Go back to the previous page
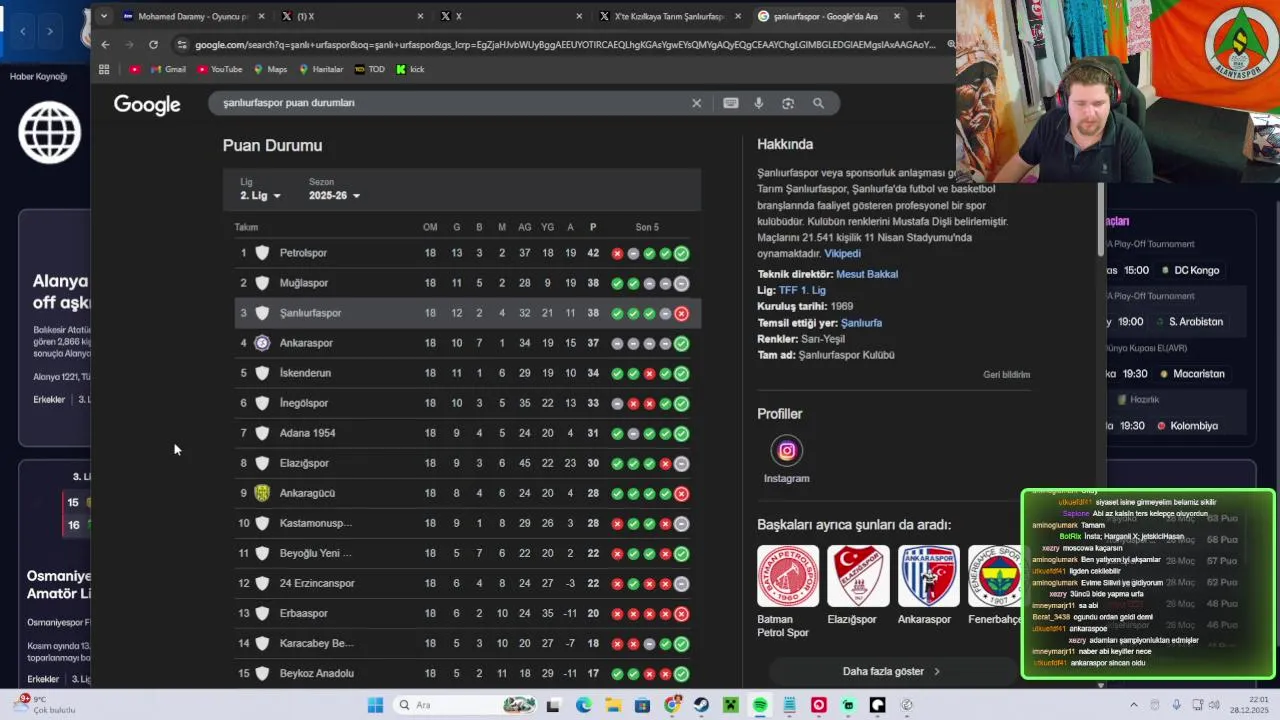This screenshot has width=1280, height=720. pyautogui.click(x=105, y=45)
